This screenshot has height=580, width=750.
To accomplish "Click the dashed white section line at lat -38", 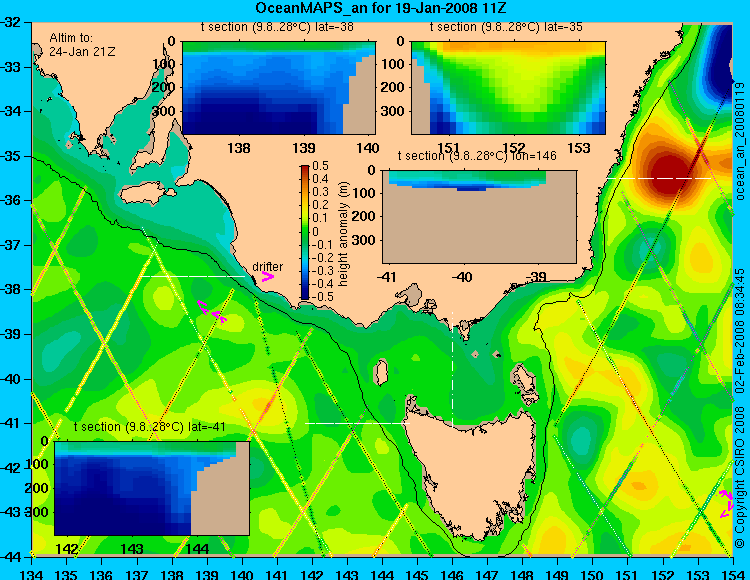I will (192, 276).
